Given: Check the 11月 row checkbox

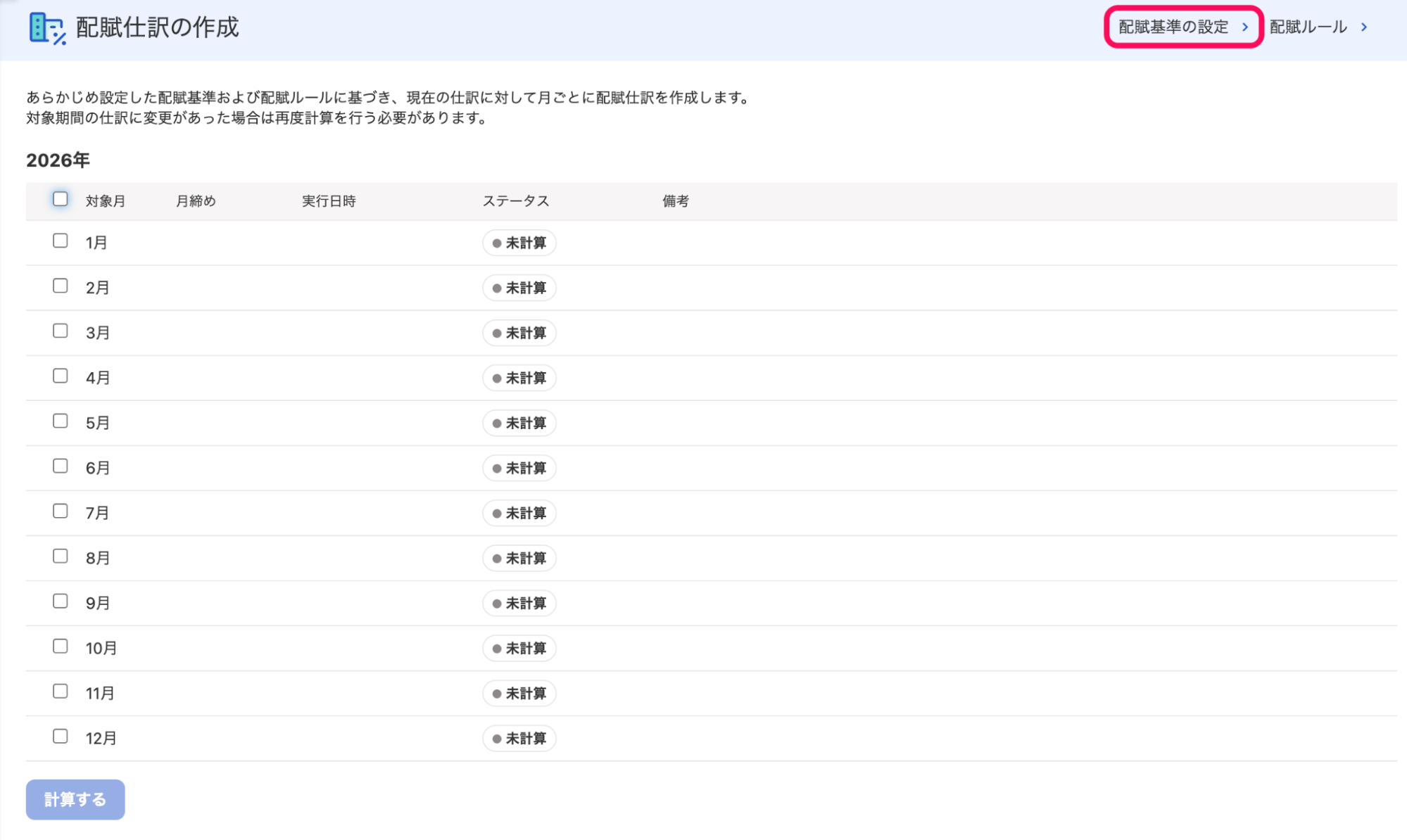Looking at the screenshot, I should tap(61, 691).
